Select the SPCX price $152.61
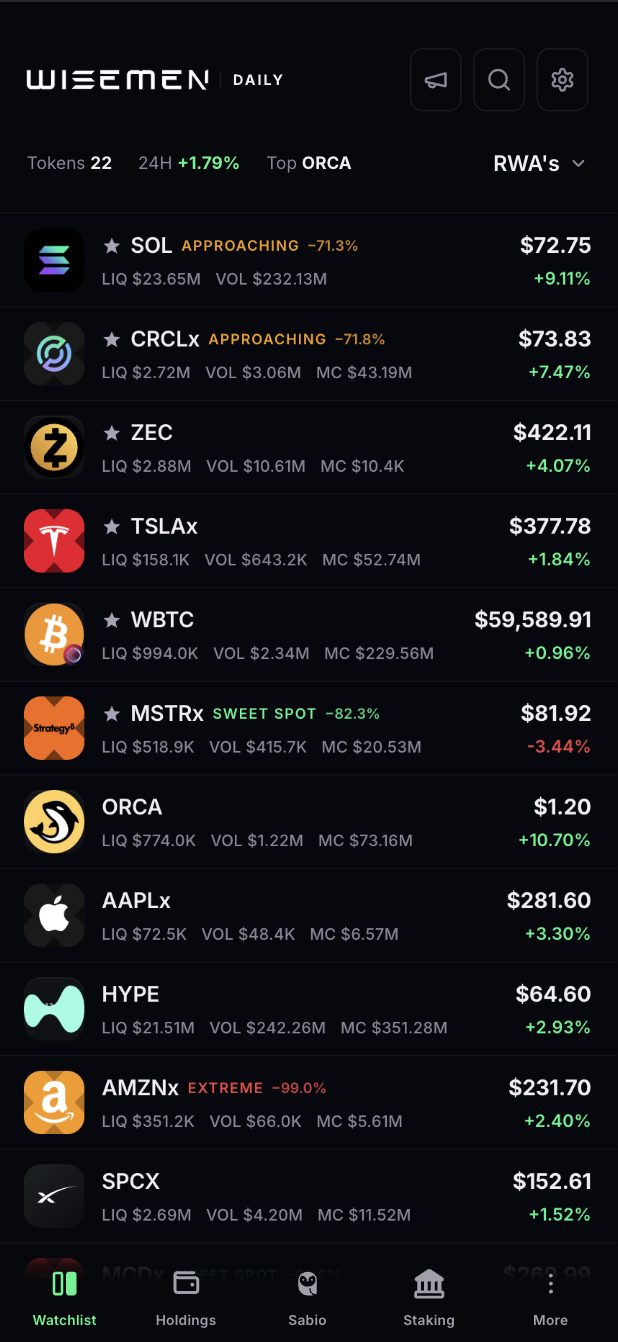This screenshot has height=1342, width=618. (552, 1181)
